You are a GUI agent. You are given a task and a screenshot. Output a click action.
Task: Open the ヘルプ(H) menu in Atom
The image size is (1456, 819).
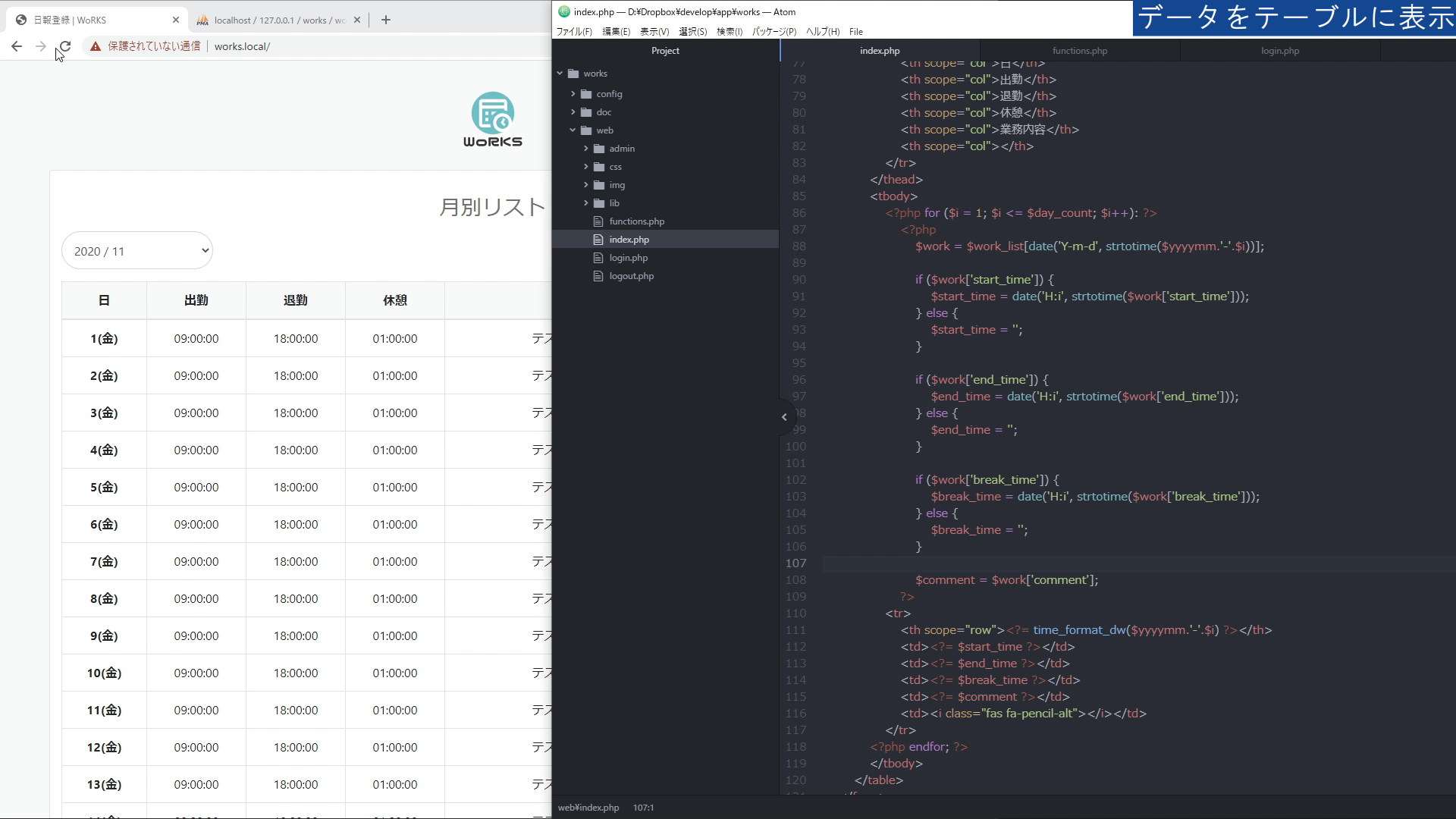click(x=823, y=32)
